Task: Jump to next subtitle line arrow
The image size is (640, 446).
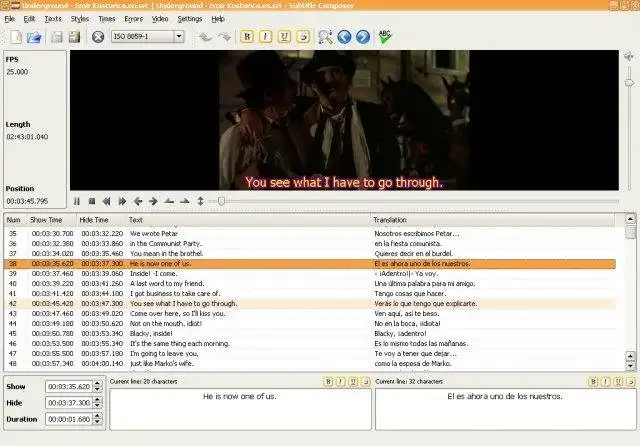Action: tap(153, 201)
